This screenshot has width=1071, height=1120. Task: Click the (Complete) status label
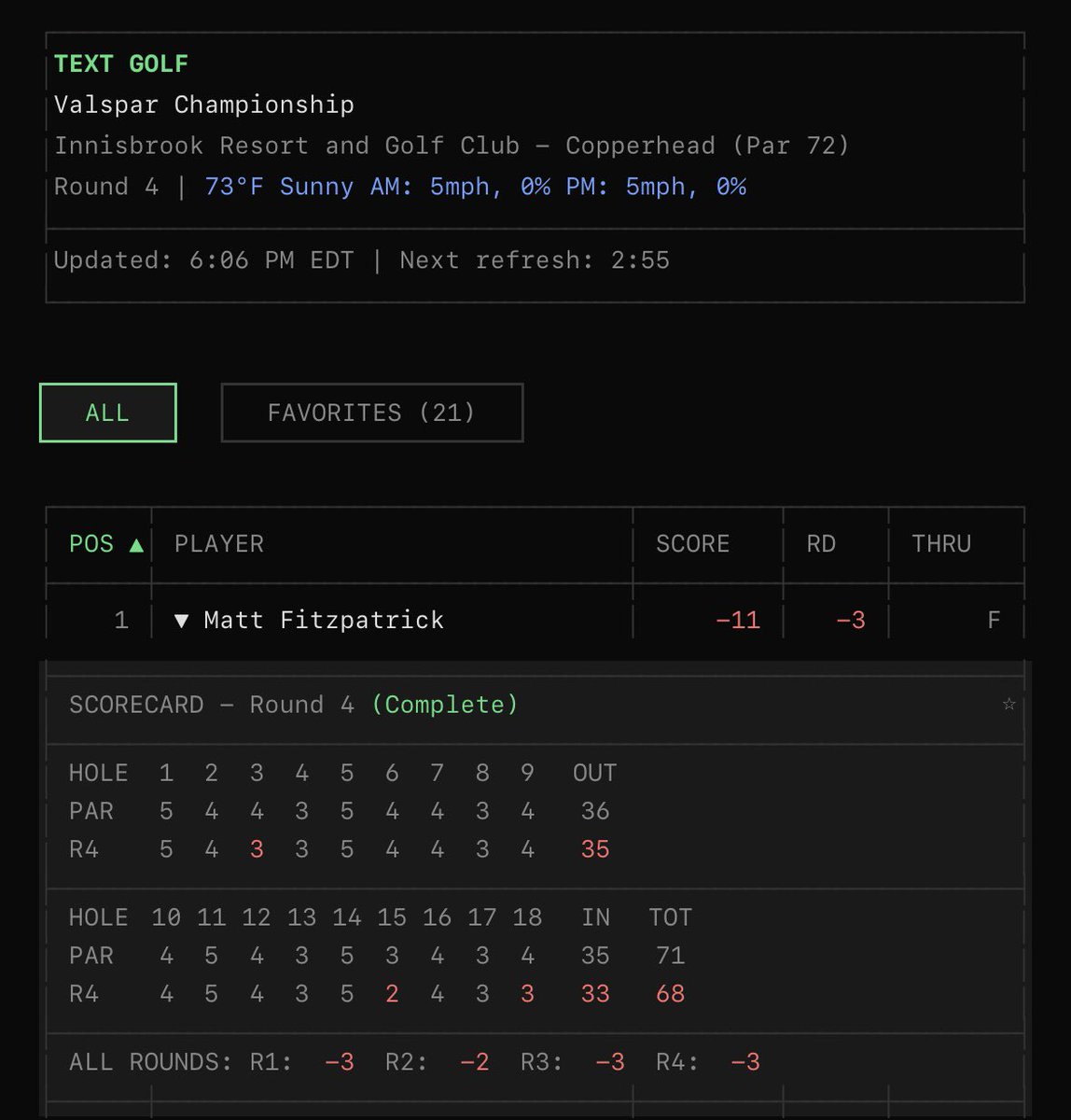[445, 705]
